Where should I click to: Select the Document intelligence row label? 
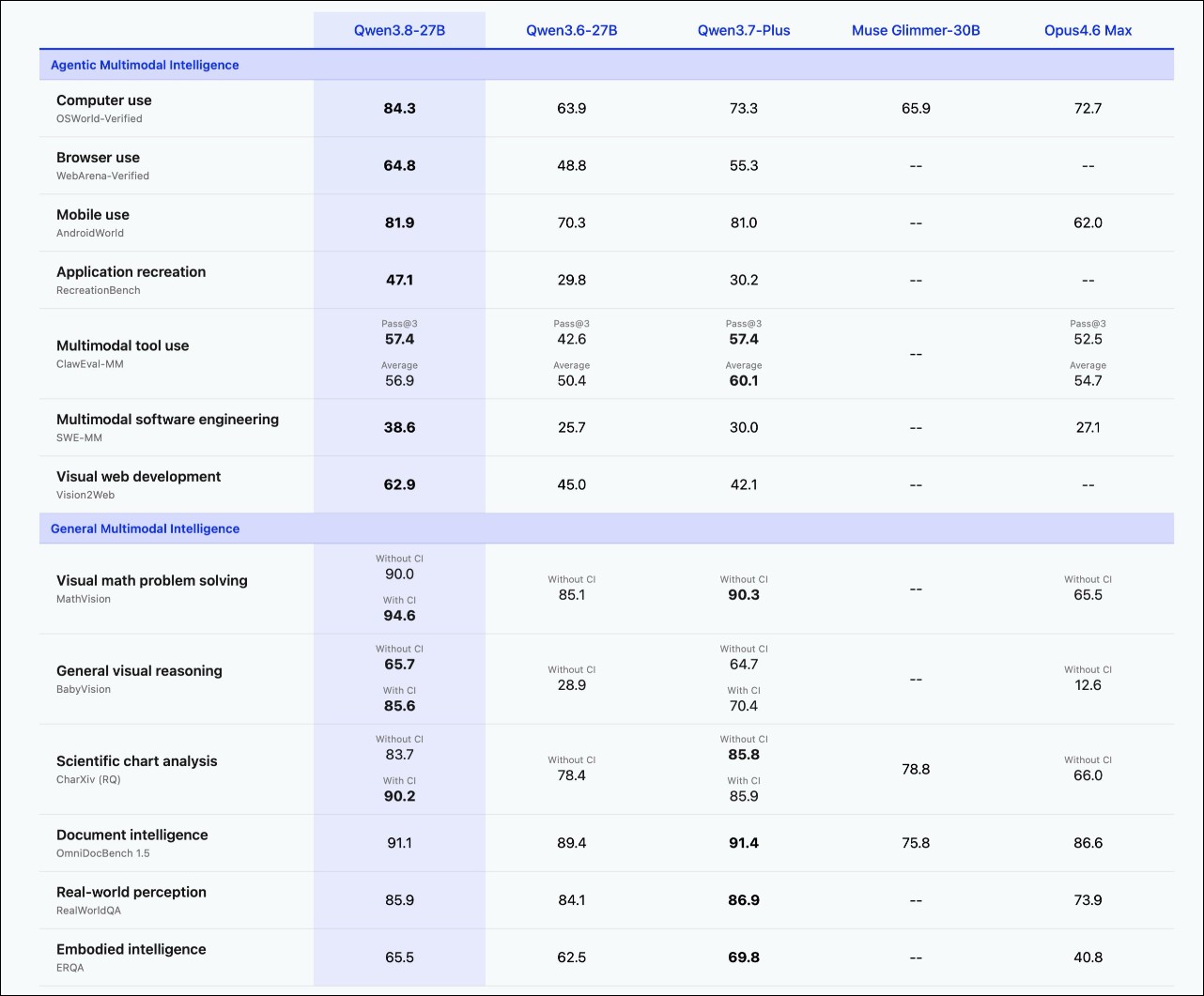coord(132,835)
